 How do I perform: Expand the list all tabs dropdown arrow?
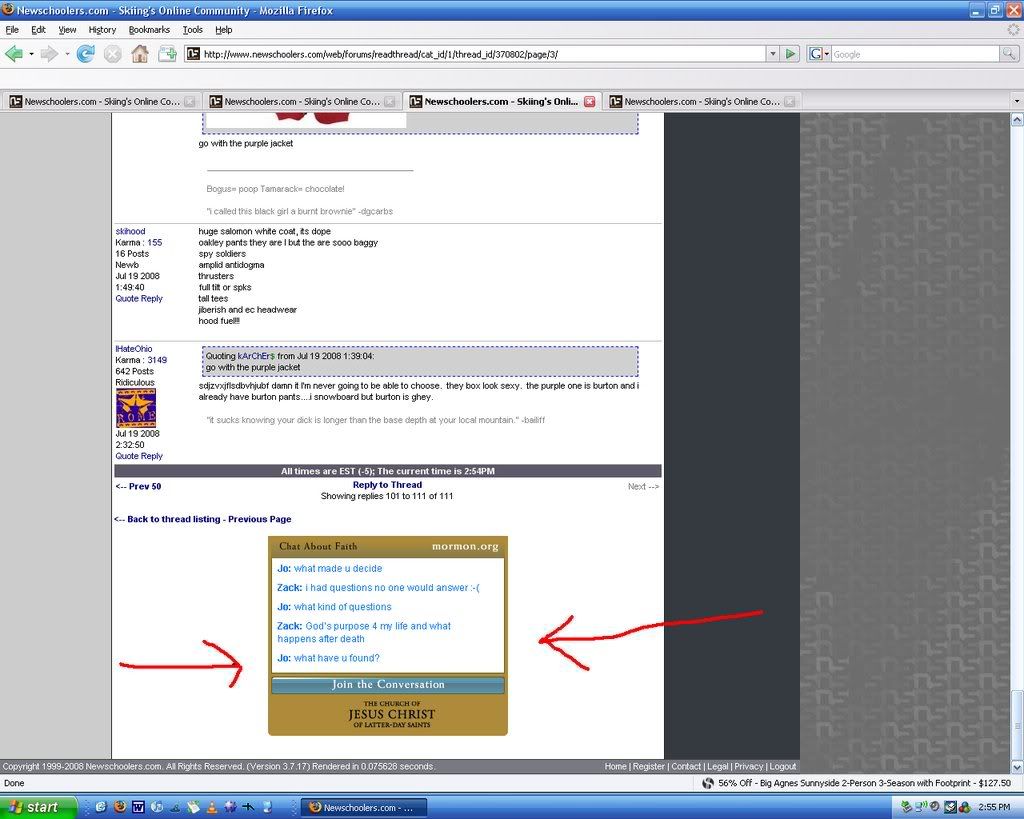tap(1016, 101)
